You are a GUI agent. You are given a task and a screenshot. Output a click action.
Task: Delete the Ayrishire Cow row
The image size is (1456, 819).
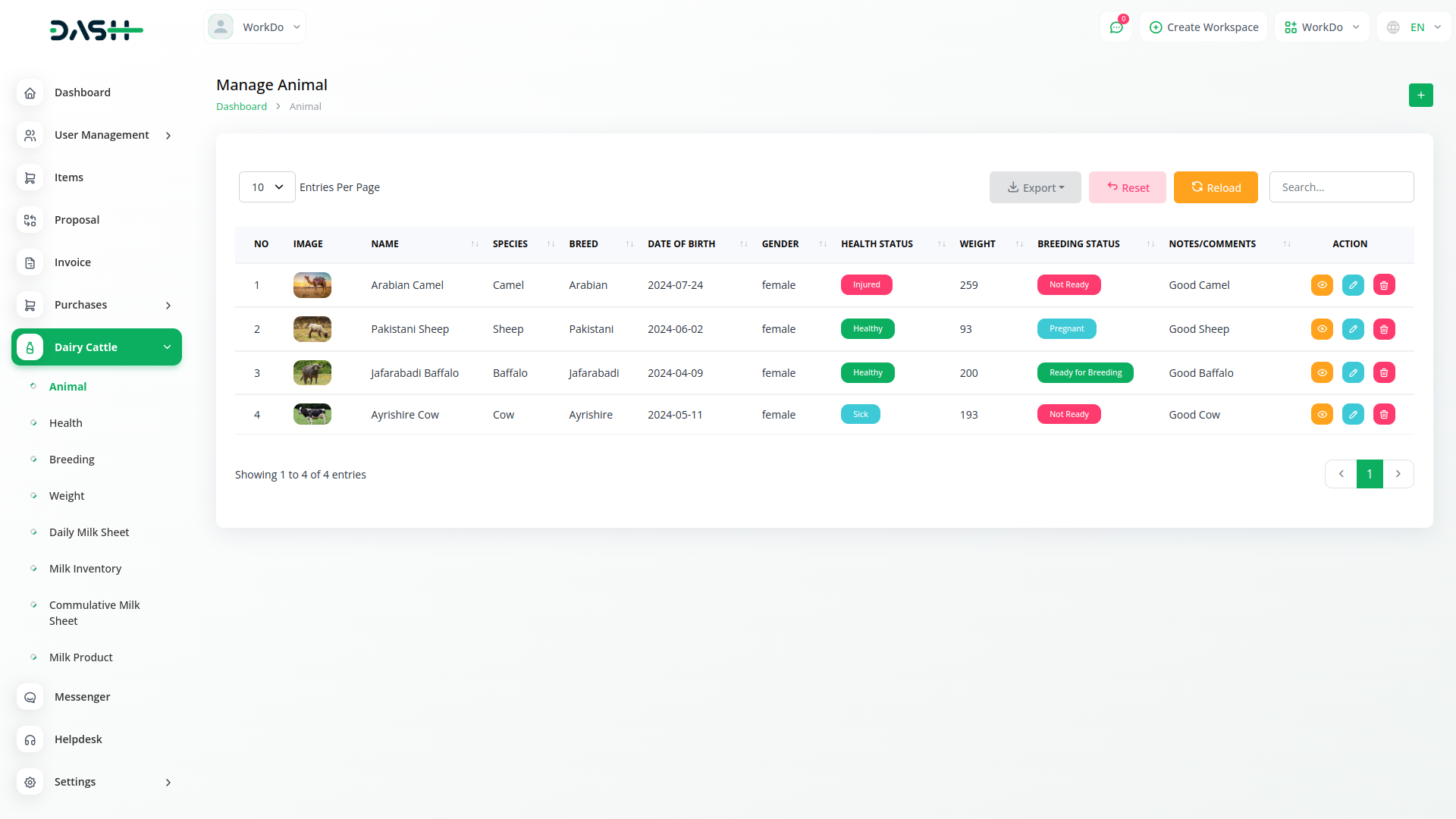pyautogui.click(x=1384, y=415)
